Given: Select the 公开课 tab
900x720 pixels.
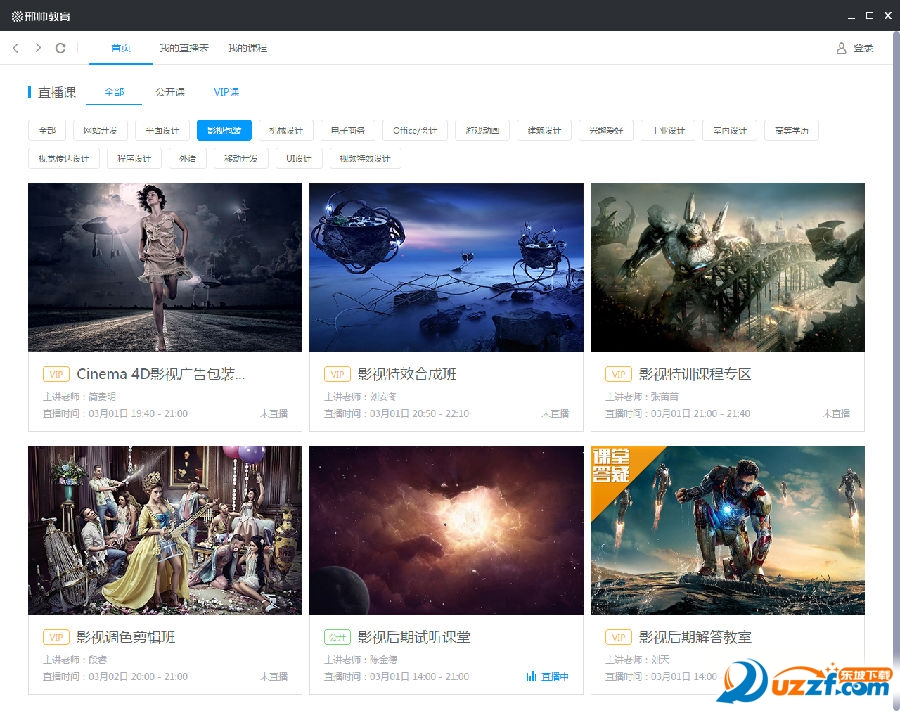Looking at the screenshot, I should click(170, 92).
